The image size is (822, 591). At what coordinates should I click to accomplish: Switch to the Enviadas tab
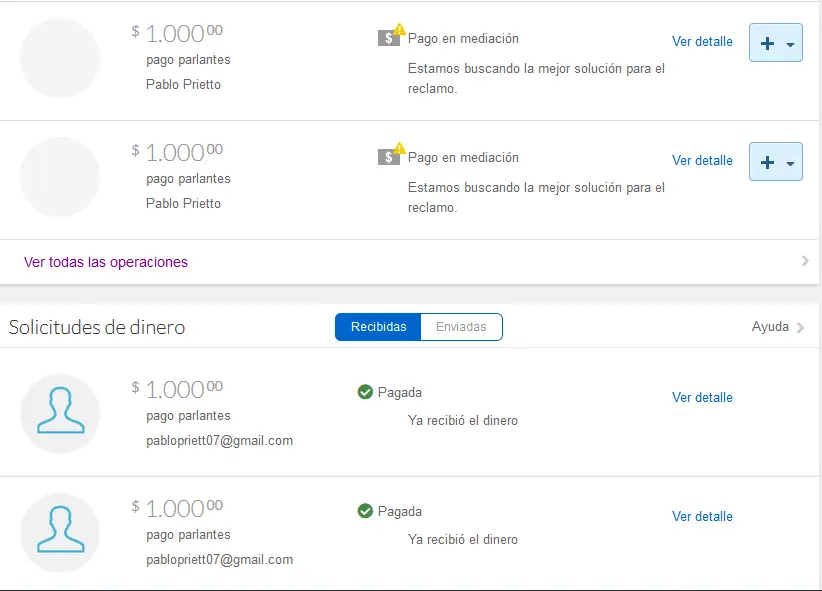click(461, 327)
